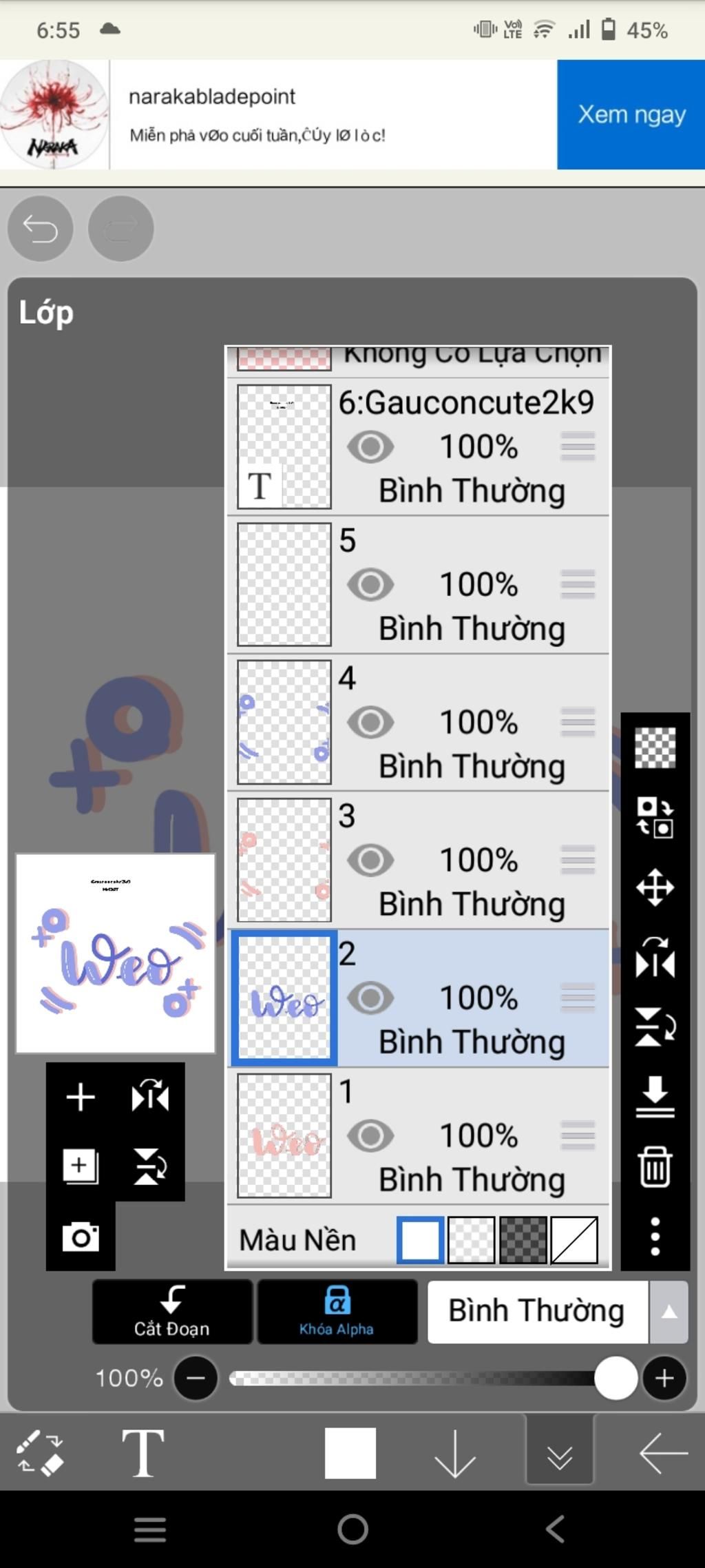Hide layer 6:Gauconcute2k9 via eye icon

coord(370,447)
